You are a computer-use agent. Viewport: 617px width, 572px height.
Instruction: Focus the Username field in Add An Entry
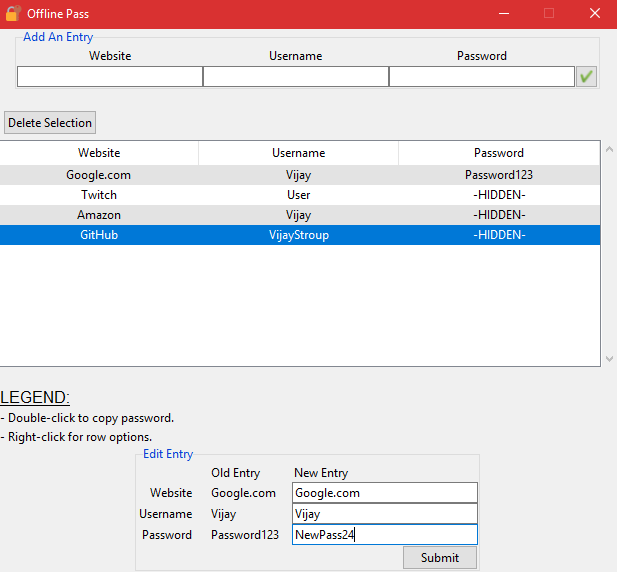click(x=296, y=76)
